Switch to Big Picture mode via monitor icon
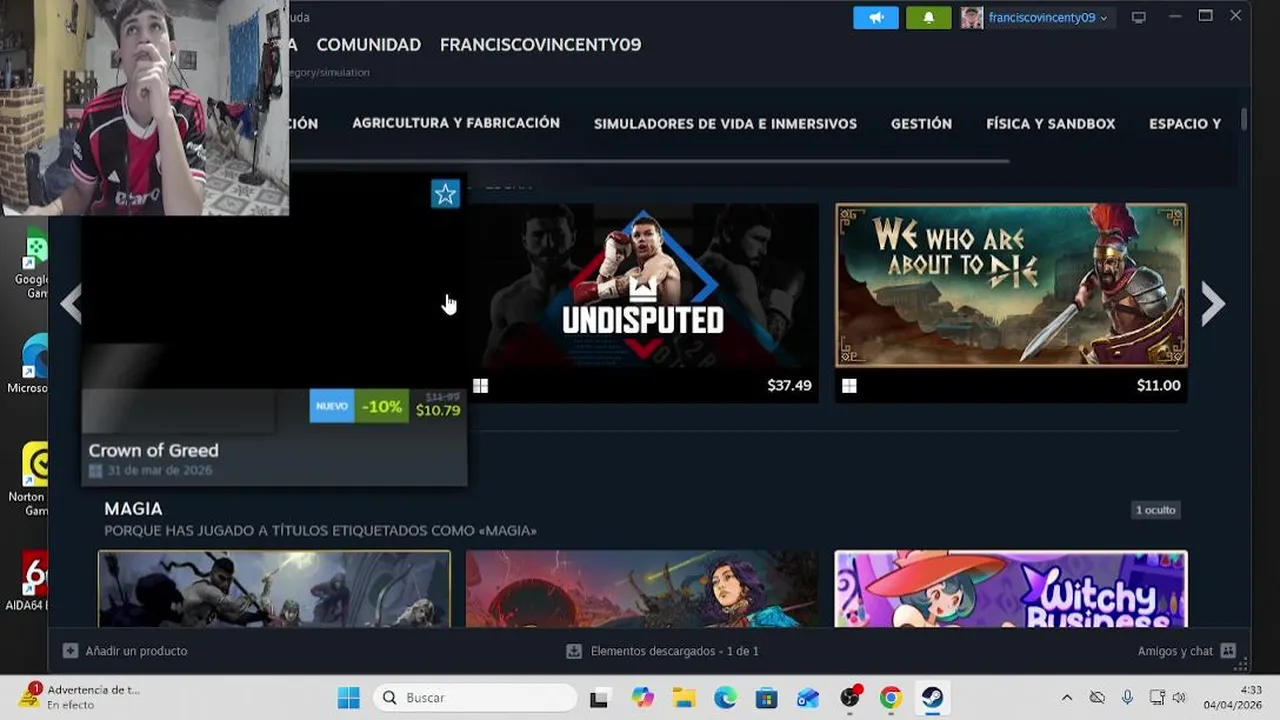1280x720 pixels. [1138, 18]
